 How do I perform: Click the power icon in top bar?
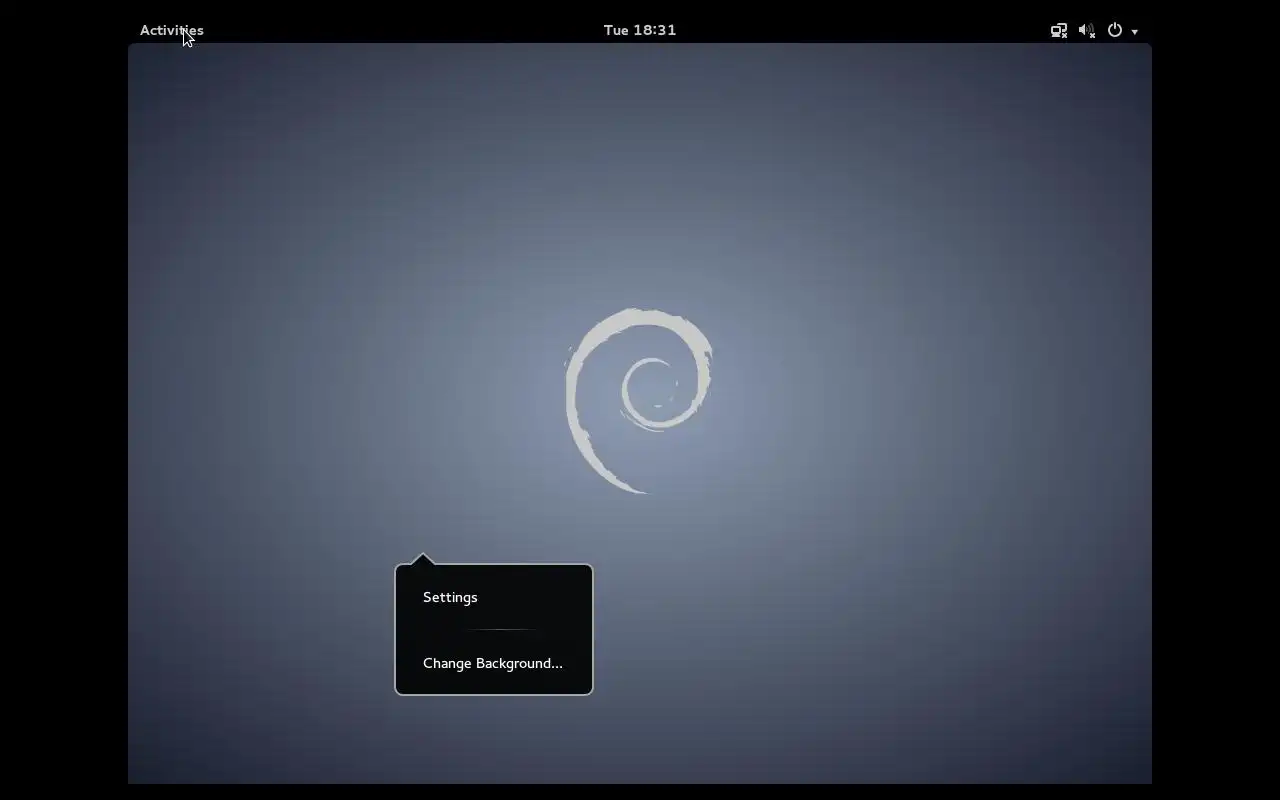tap(1115, 30)
